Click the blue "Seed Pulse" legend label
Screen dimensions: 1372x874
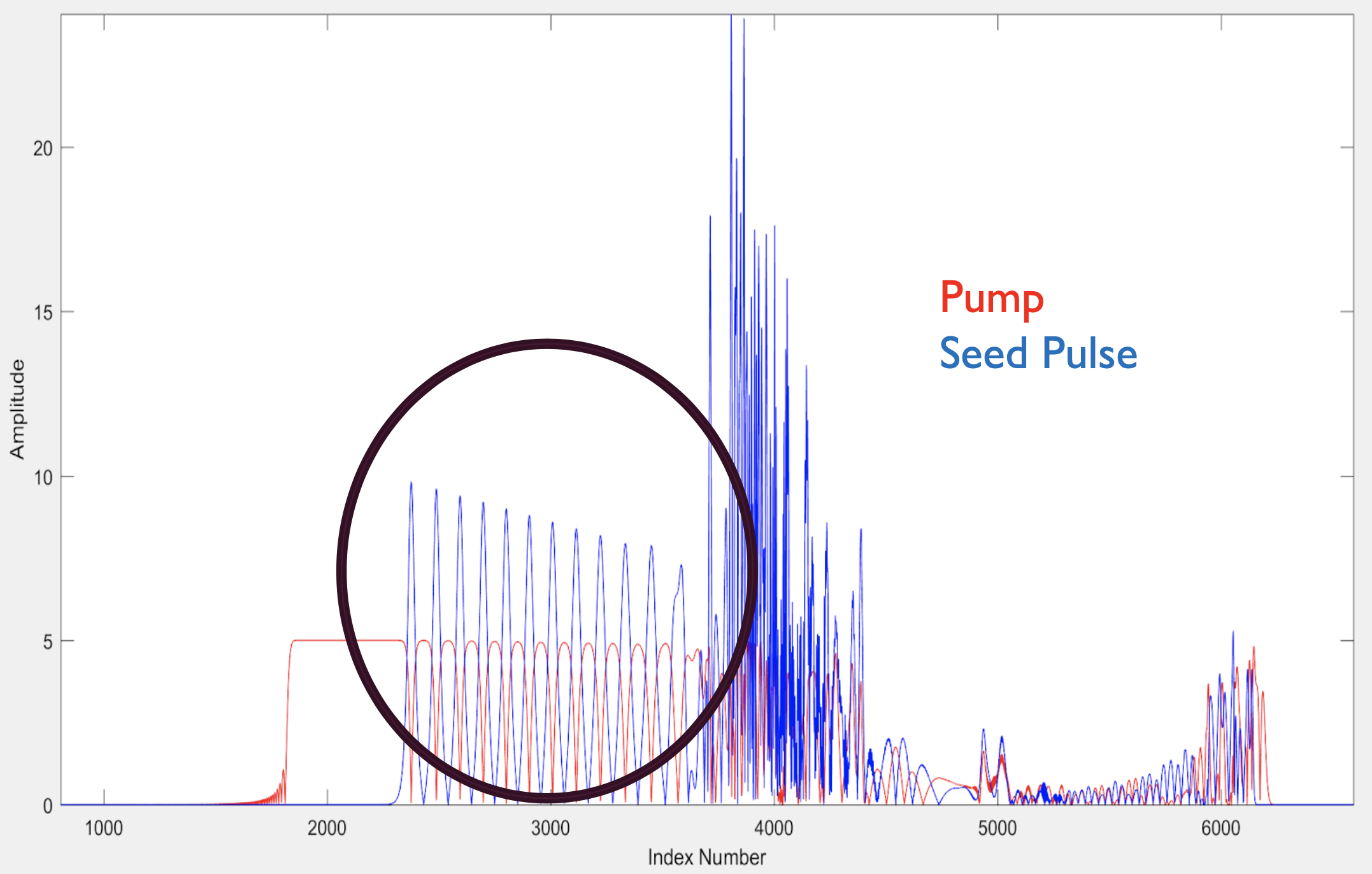[x=1038, y=353]
